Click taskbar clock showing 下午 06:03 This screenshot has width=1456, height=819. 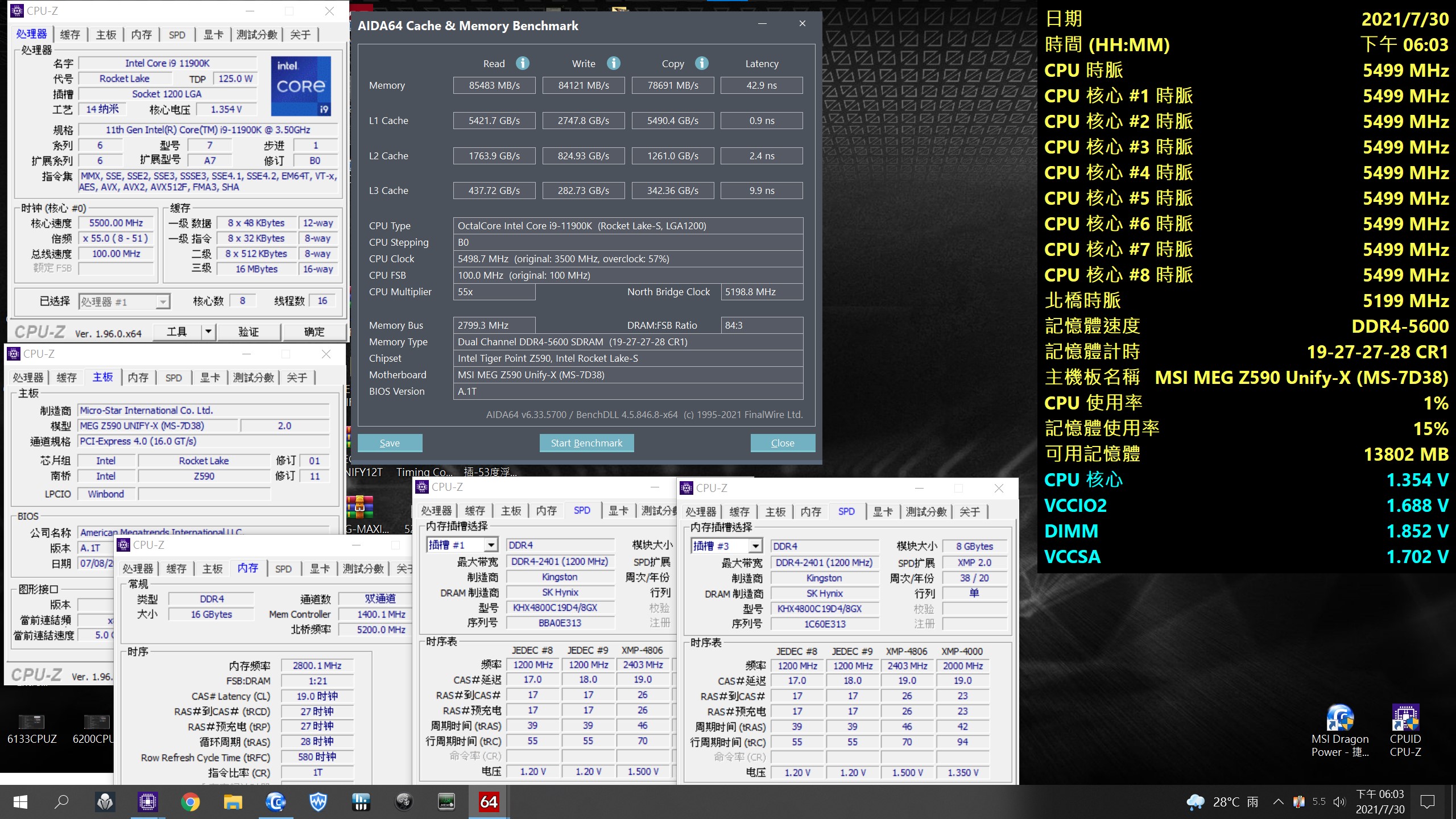pyautogui.click(x=1380, y=802)
